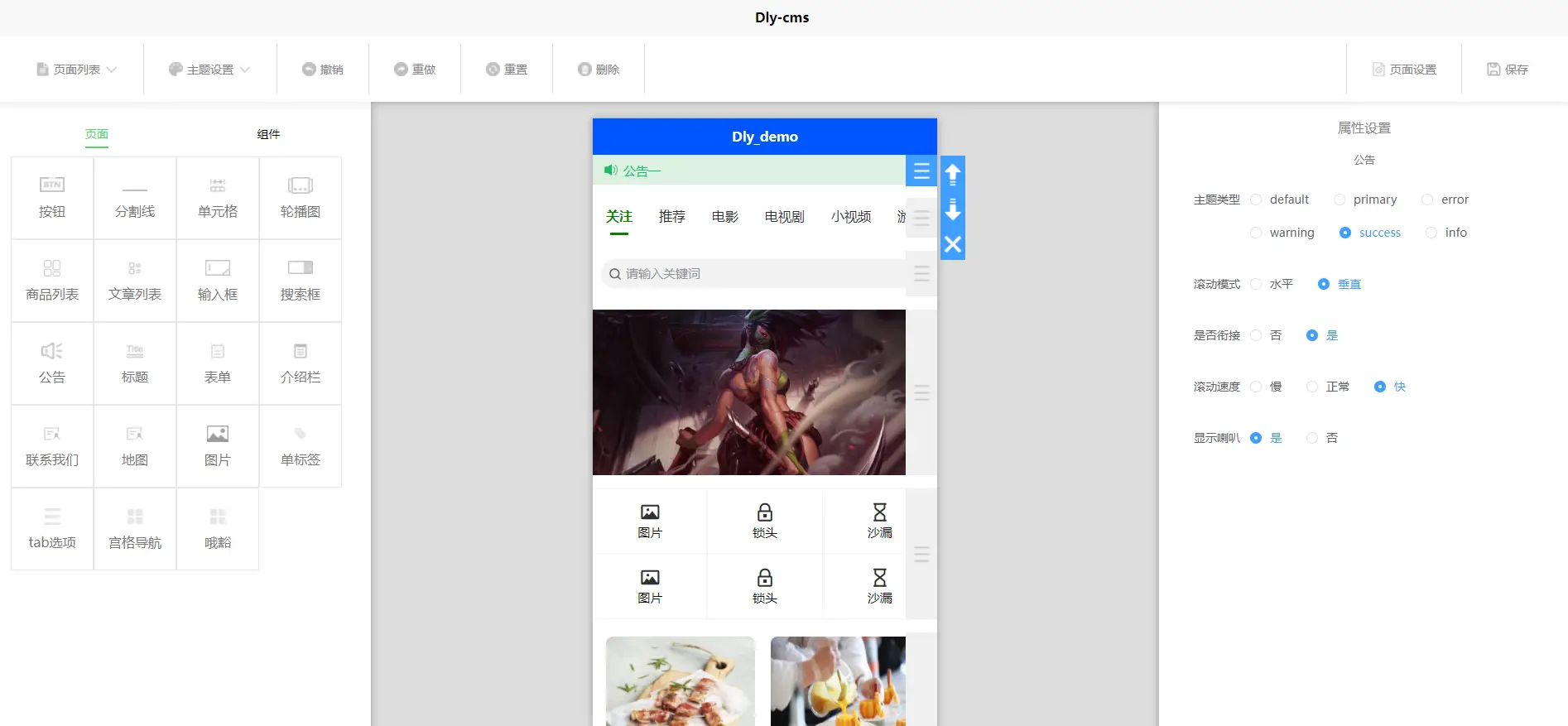
Task: Add the 公告 notice component
Action: 52,363
